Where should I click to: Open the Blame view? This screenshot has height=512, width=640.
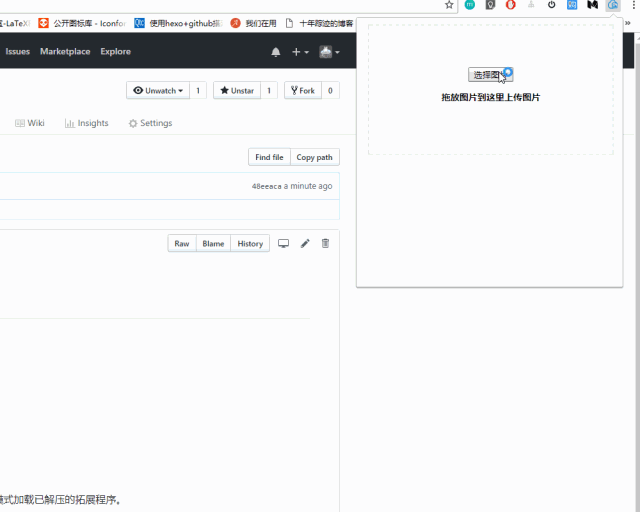(x=213, y=243)
